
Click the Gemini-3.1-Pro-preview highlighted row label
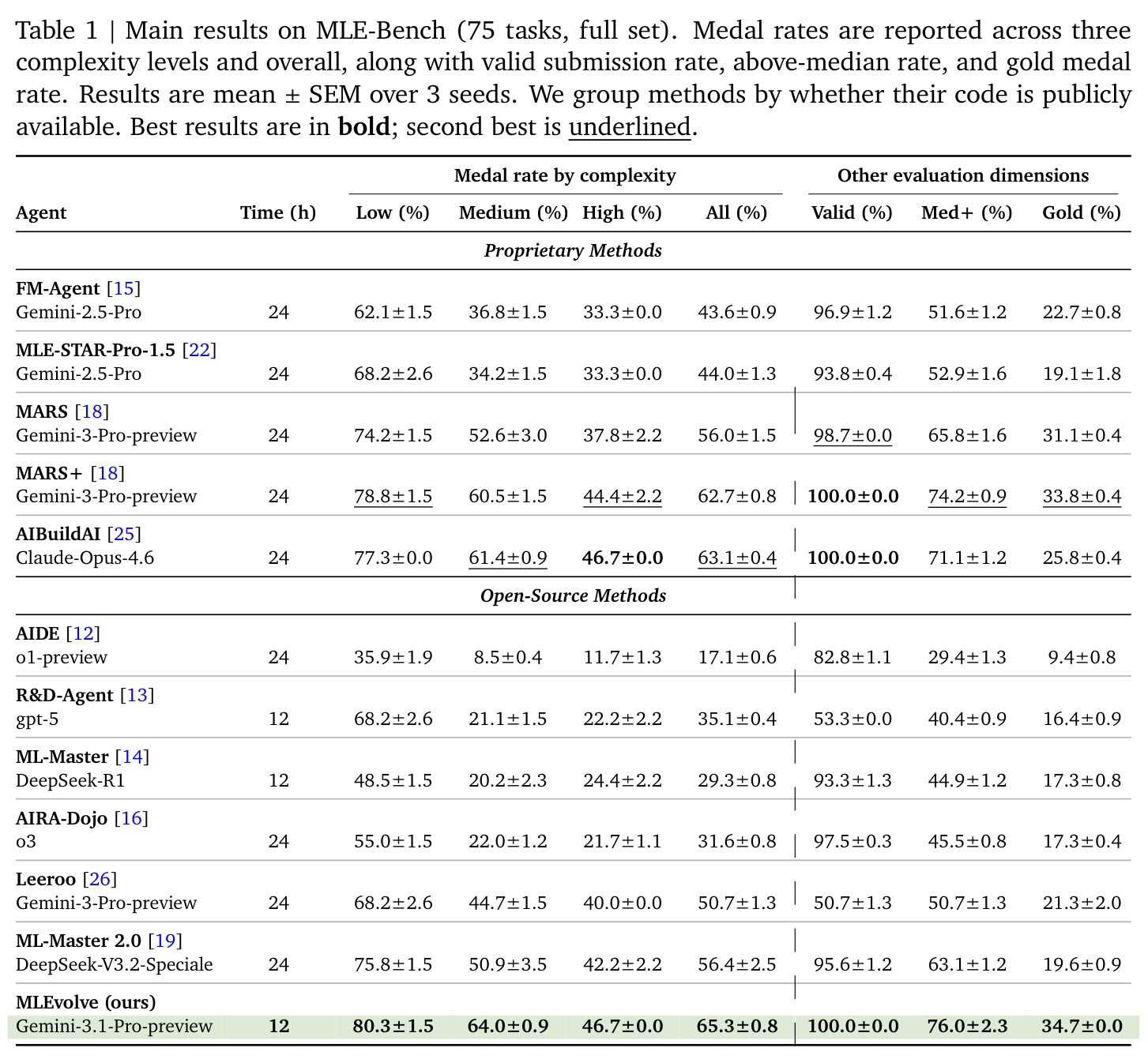click(115, 1026)
